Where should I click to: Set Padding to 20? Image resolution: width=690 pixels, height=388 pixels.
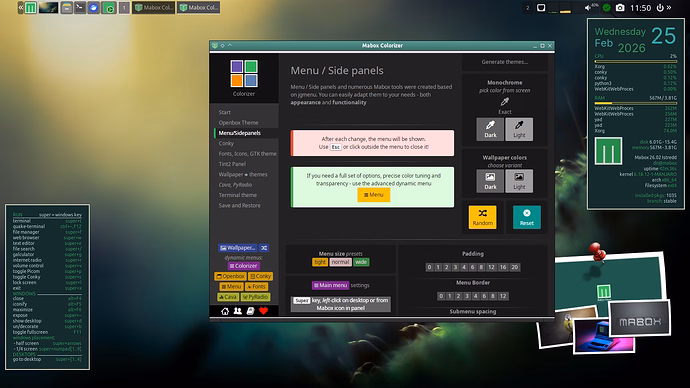[514, 267]
